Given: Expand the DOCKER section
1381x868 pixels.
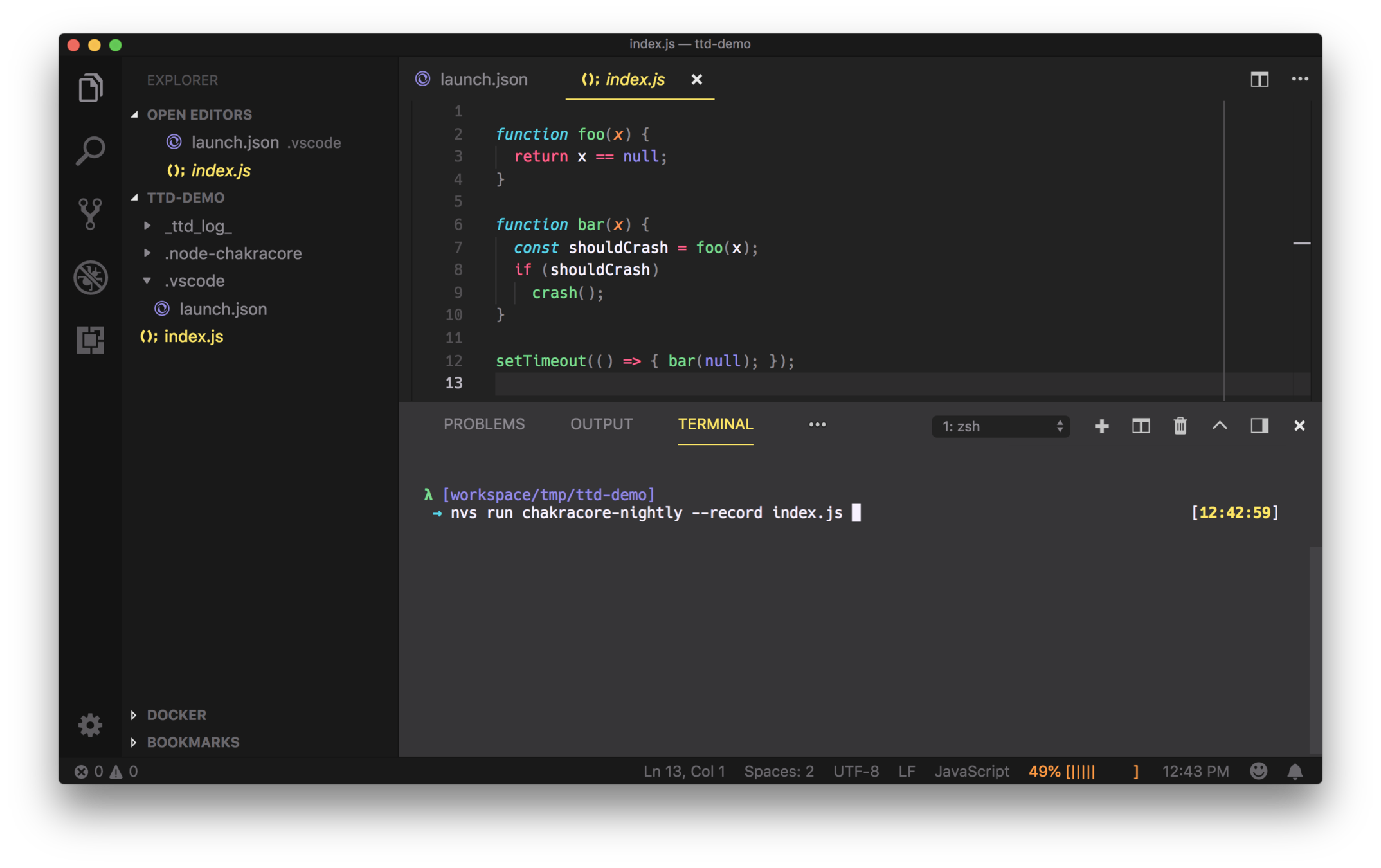Looking at the screenshot, I should [176, 715].
